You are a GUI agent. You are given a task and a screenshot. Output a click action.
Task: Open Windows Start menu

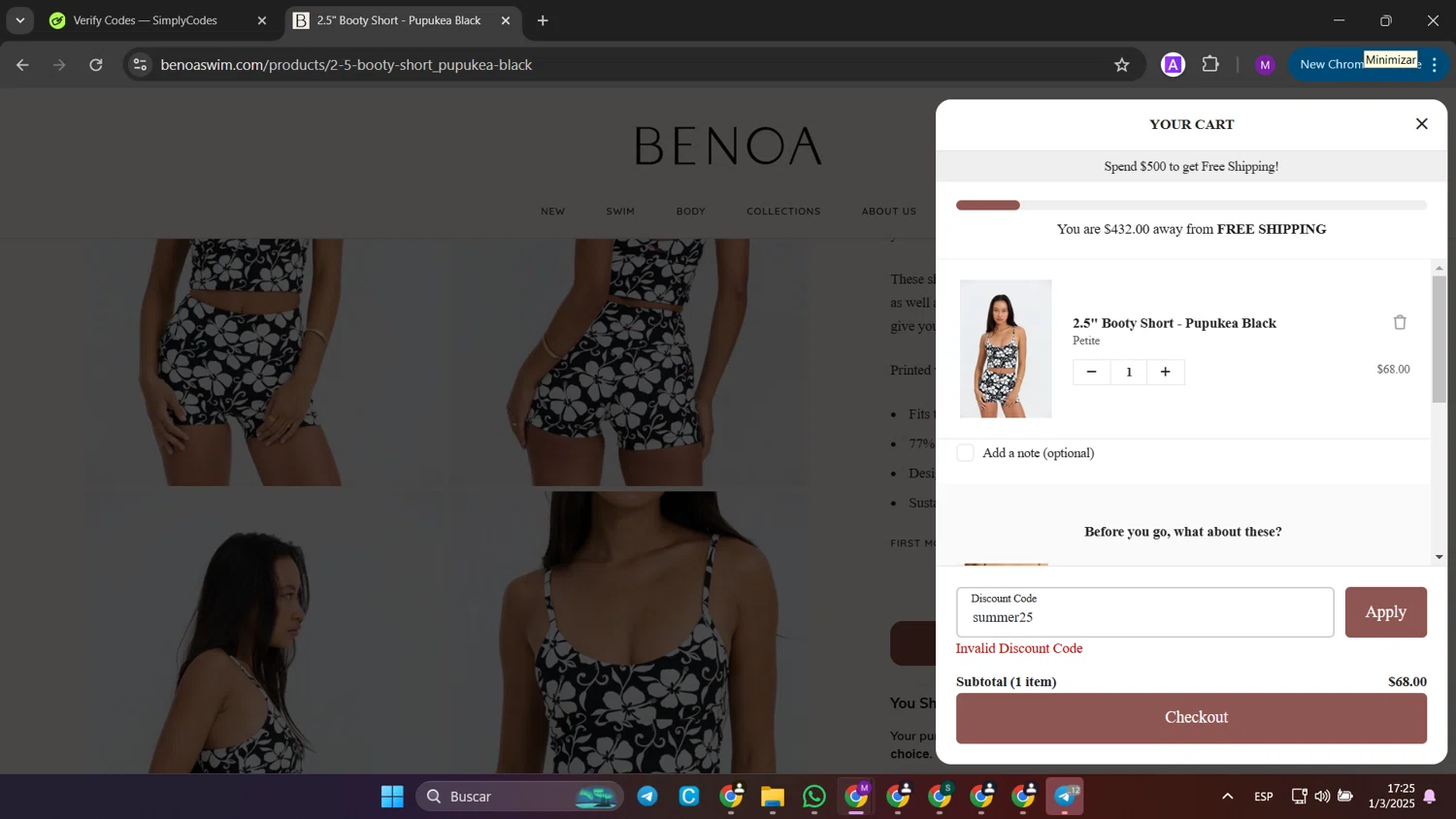(x=392, y=797)
